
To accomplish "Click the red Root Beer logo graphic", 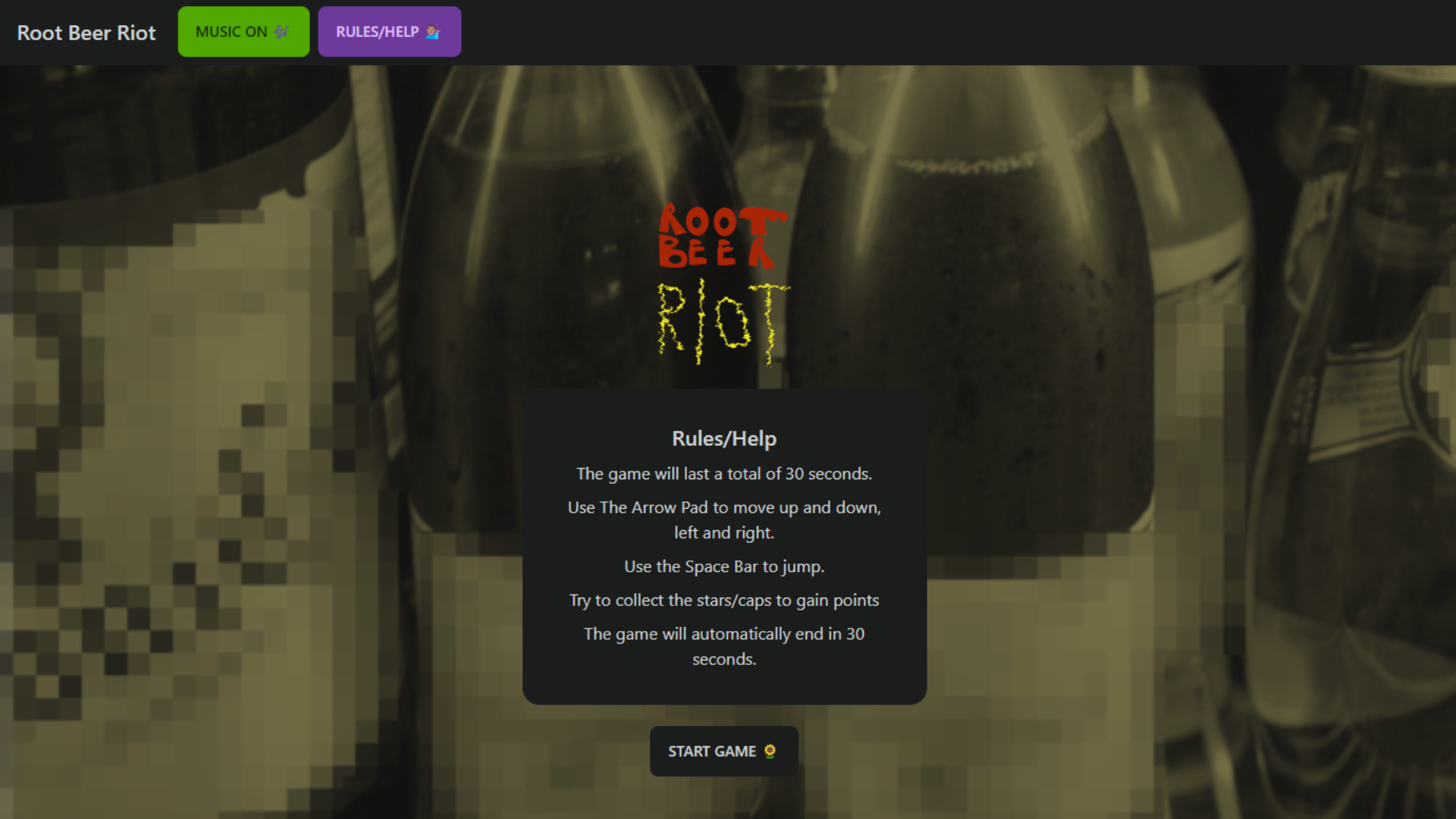I will [x=723, y=236].
